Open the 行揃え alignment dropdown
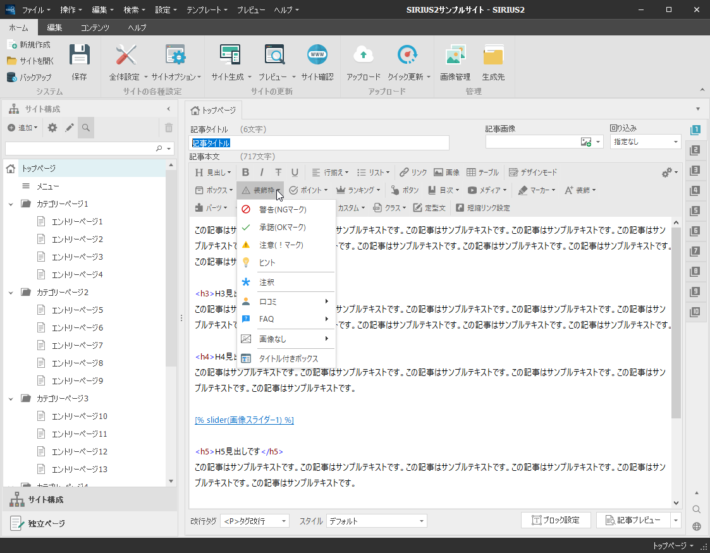This screenshot has width=710, height=553. [330, 172]
